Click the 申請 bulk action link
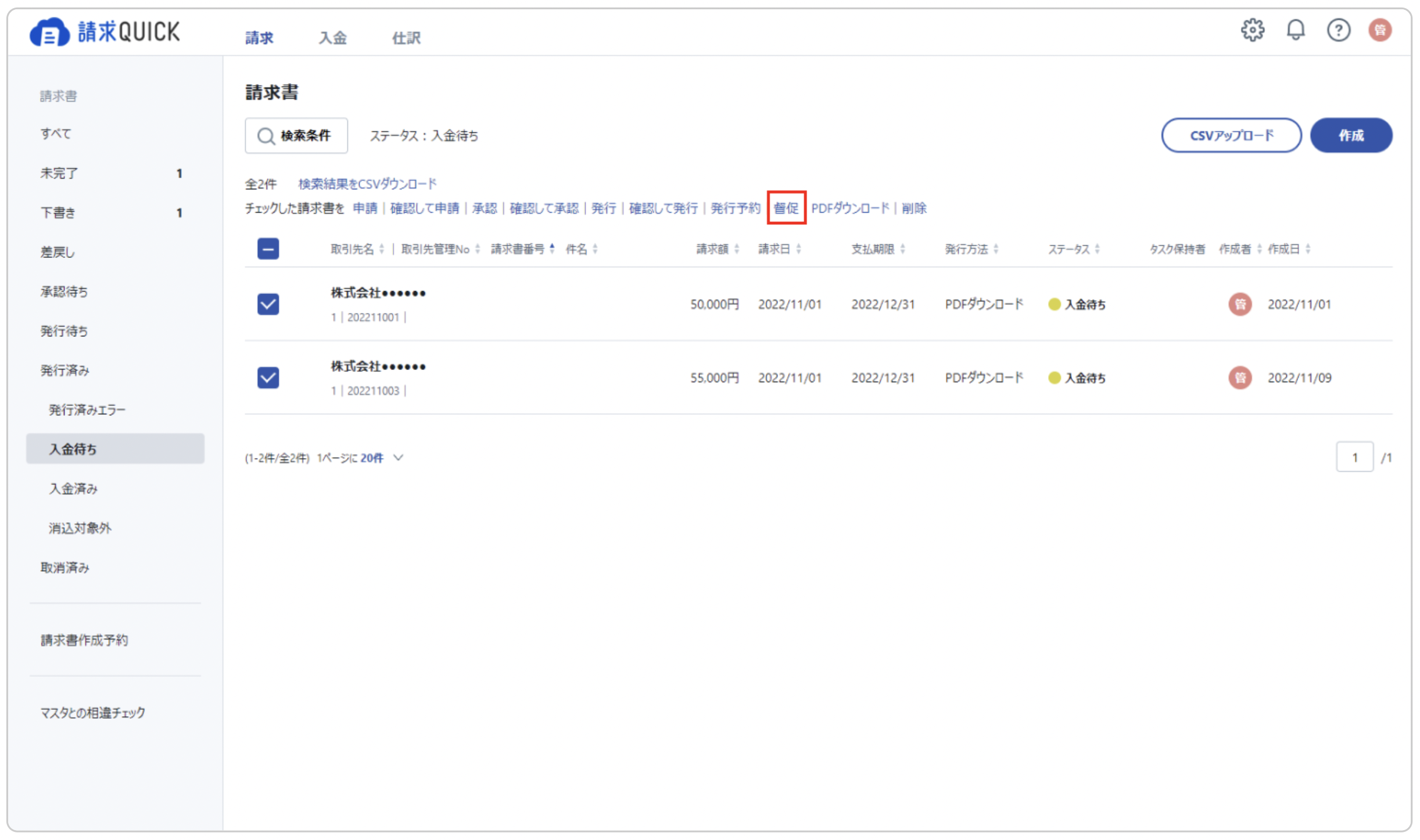 [x=365, y=208]
